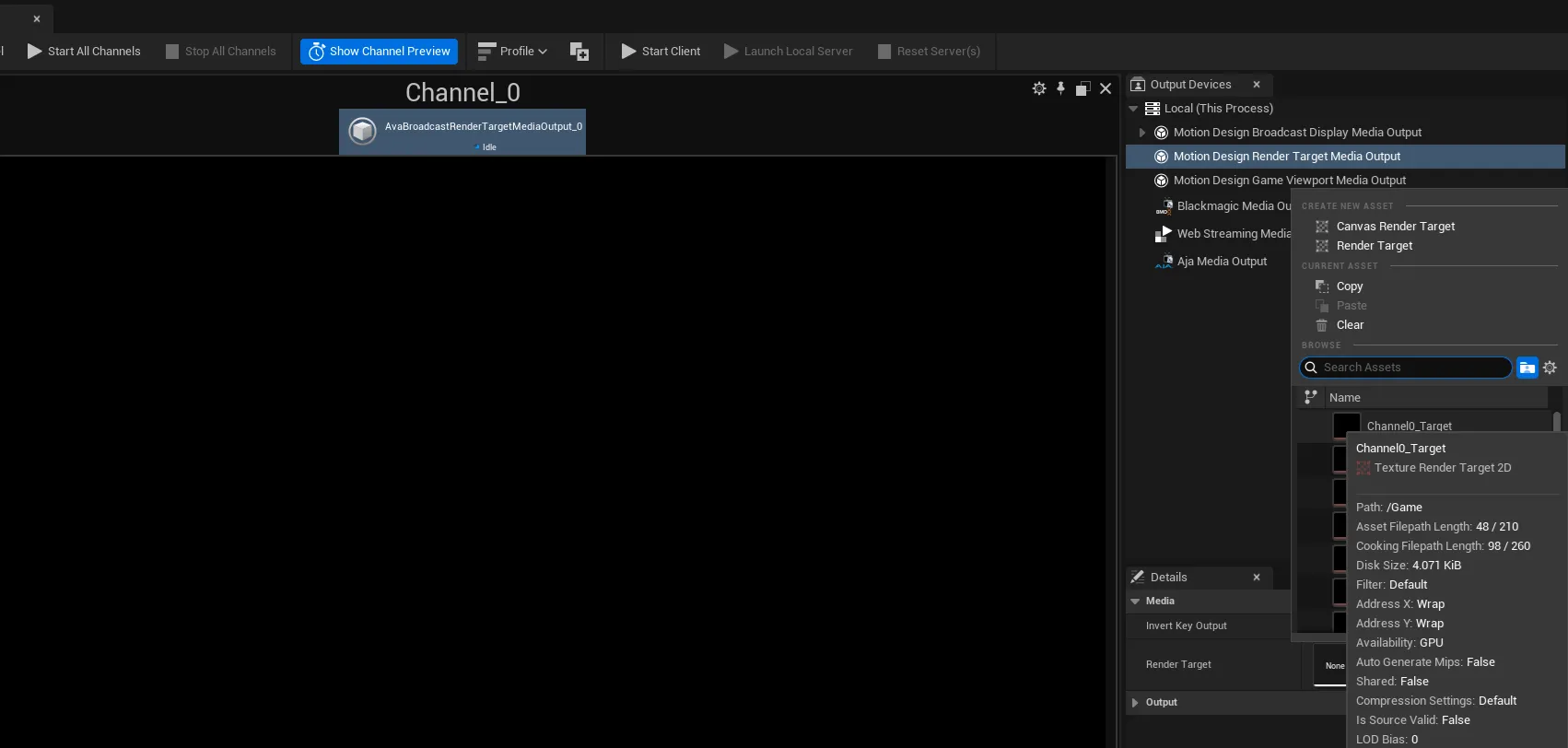Click Launch Local Server
The height and width of the screenshot is (748, 1568).
click(x=789, y=52)
